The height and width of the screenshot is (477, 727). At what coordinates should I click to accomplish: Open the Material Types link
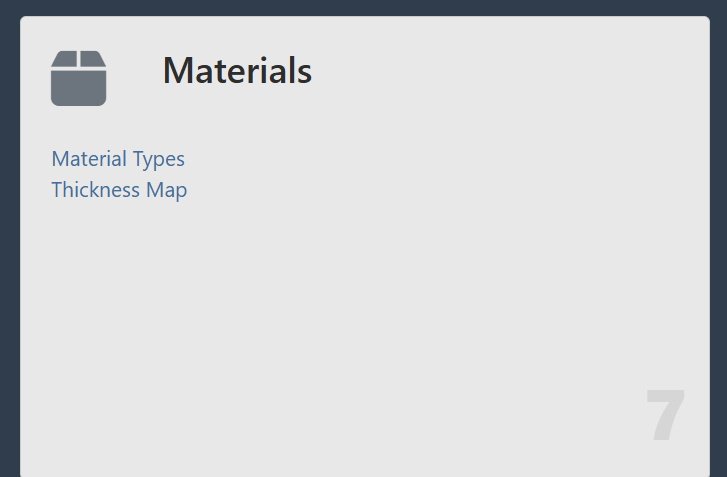click(x=118, y=159)
